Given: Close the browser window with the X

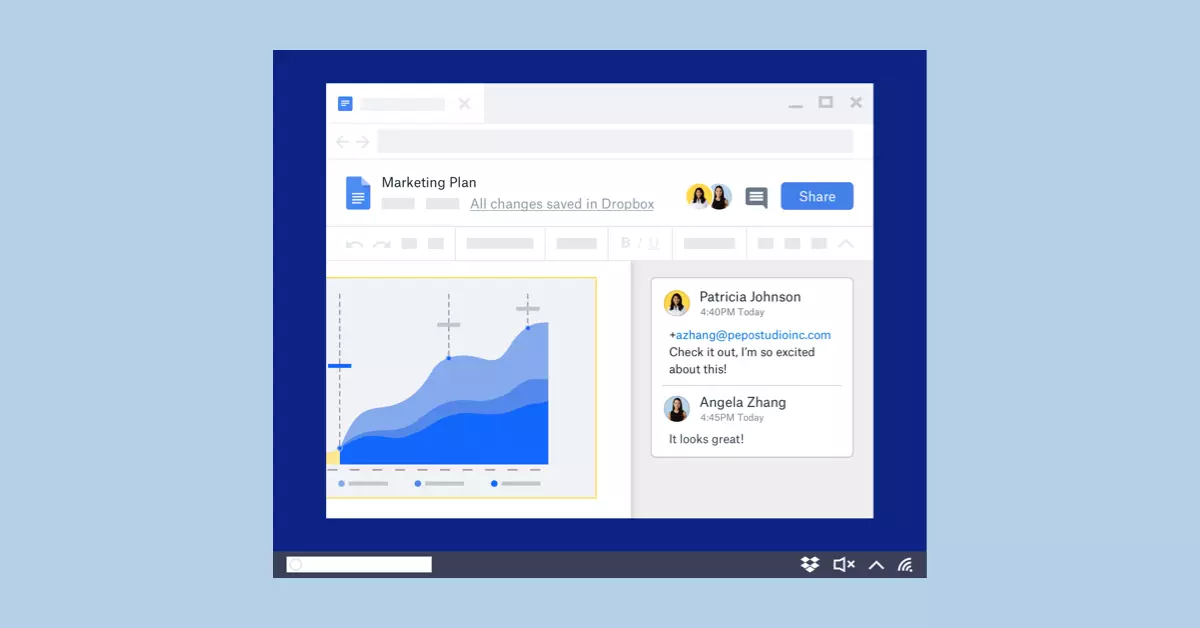Looking at the screenshot, I should pos(856,102).
